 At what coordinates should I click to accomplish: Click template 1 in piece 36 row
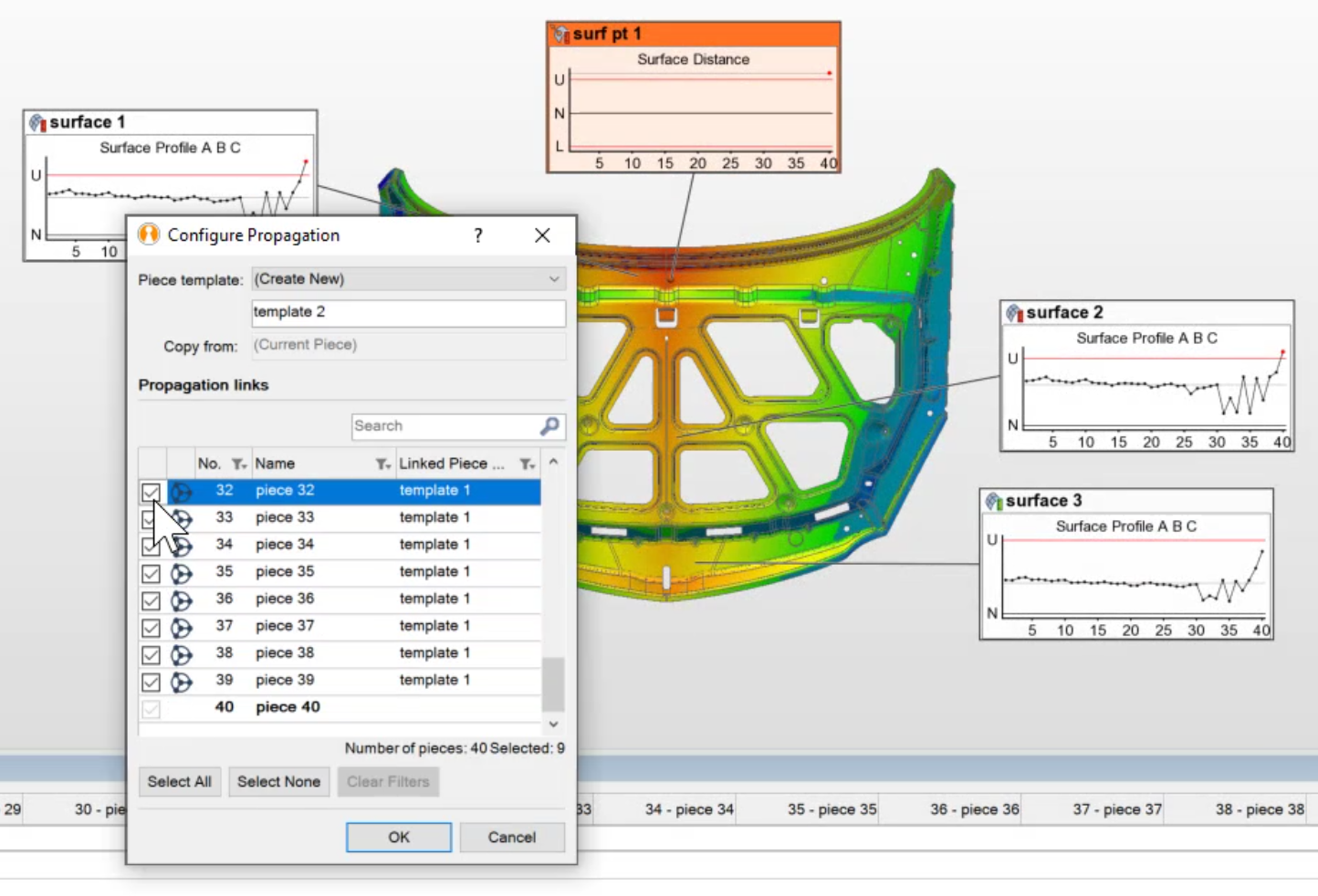click(434, 599)
